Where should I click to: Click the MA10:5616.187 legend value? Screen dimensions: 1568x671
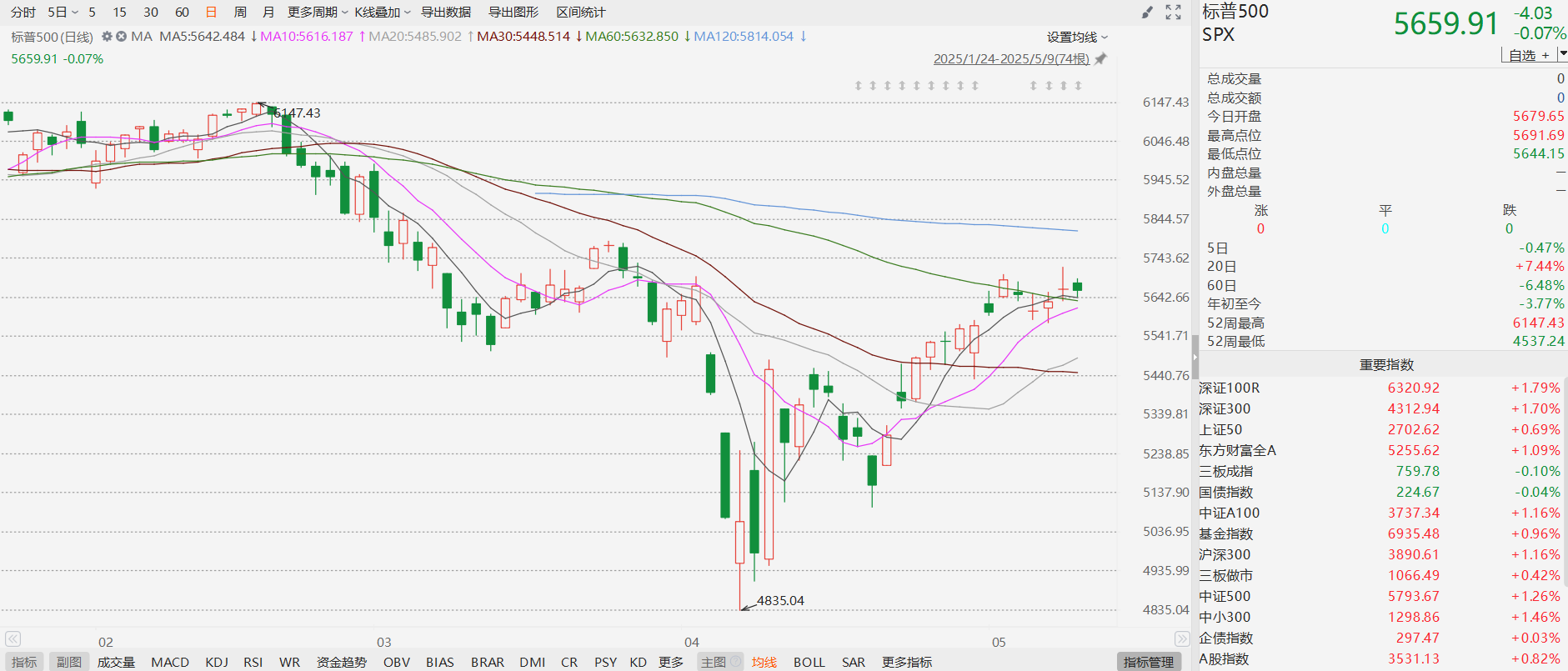tap(307, 37)
